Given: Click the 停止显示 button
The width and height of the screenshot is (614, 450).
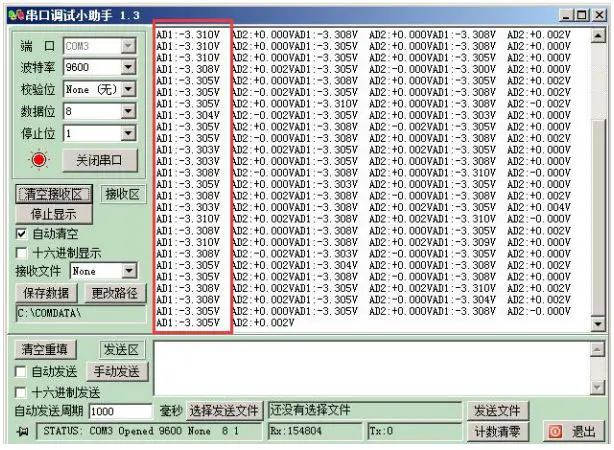Looking at the screenshot, I should (x=54, y=214).
